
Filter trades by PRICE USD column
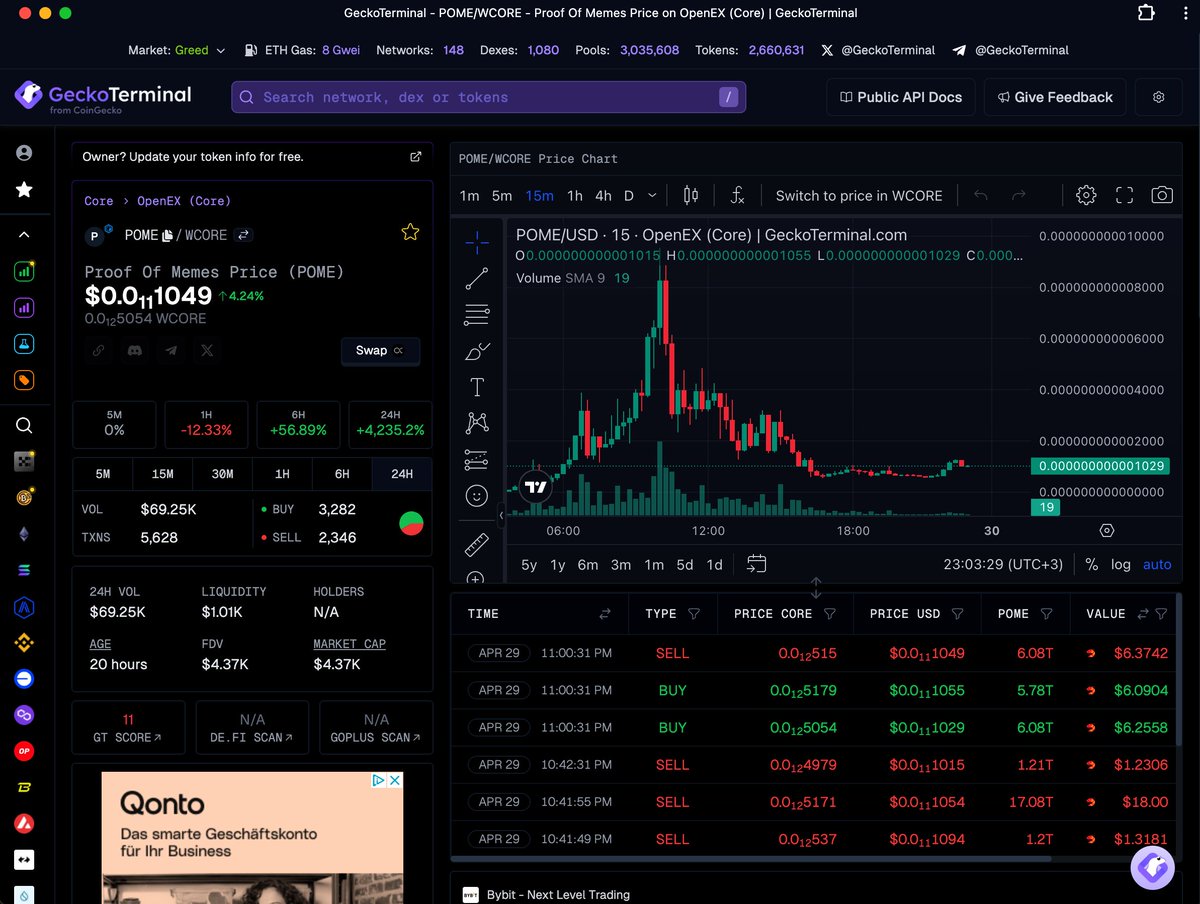[957, 614]
